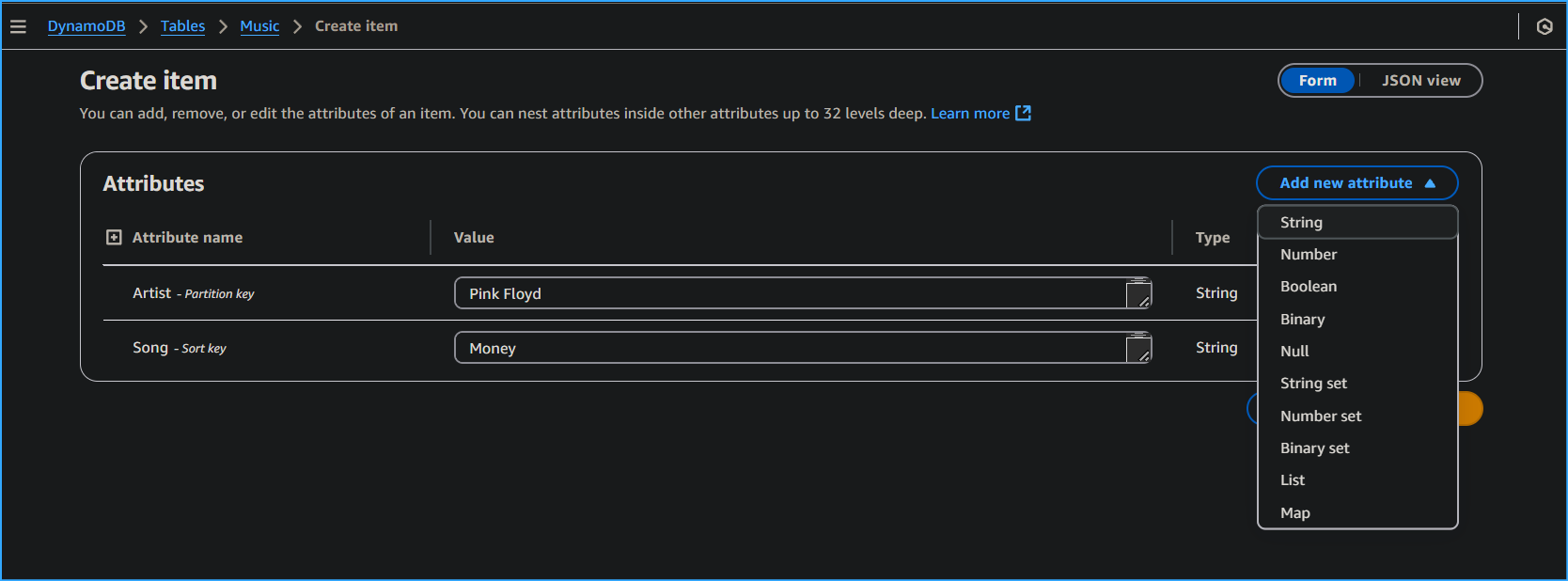1568x581 pixels.
Task: Go to Tables breadcrumb link
Action: pos(182,26)
